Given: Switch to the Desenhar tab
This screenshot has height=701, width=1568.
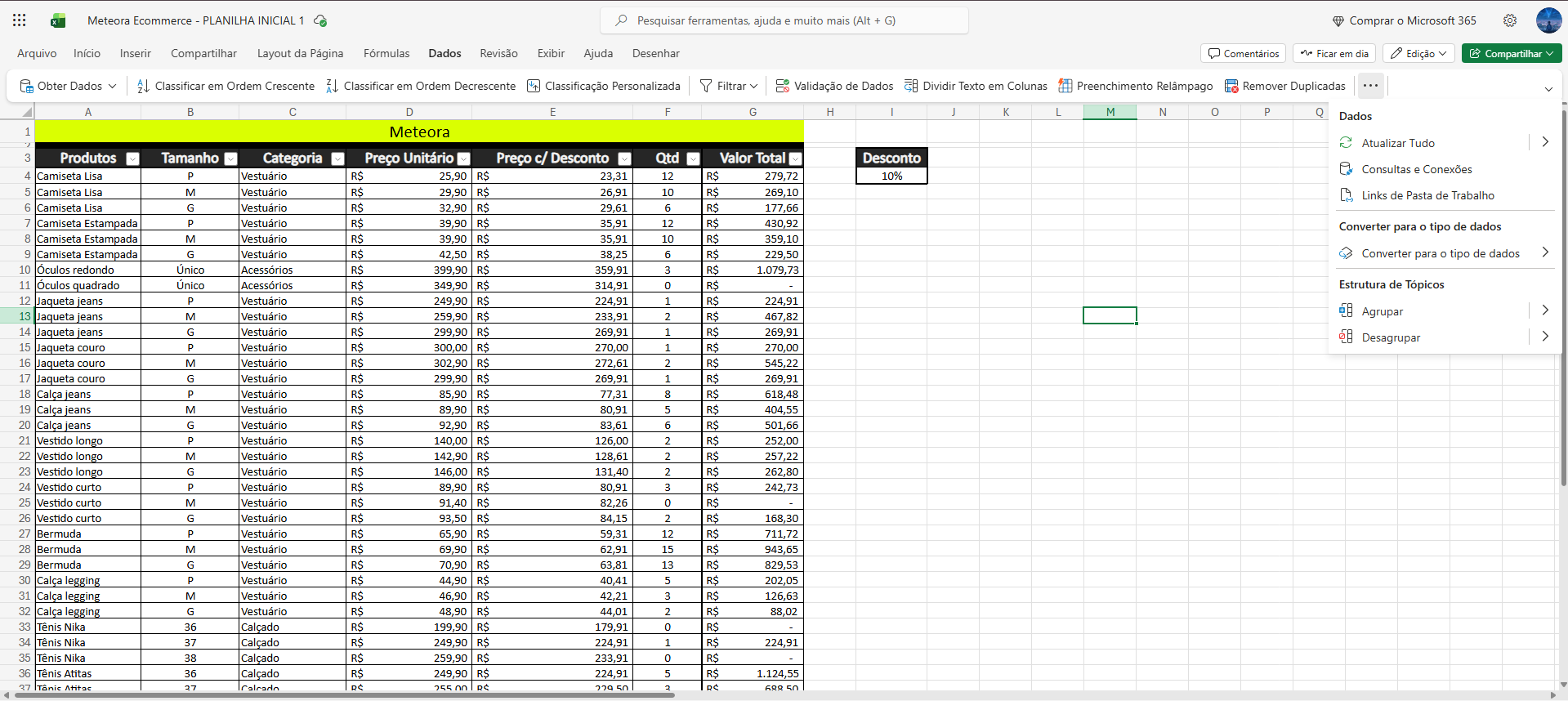Looking at the screenshot, I should [655, 53].
